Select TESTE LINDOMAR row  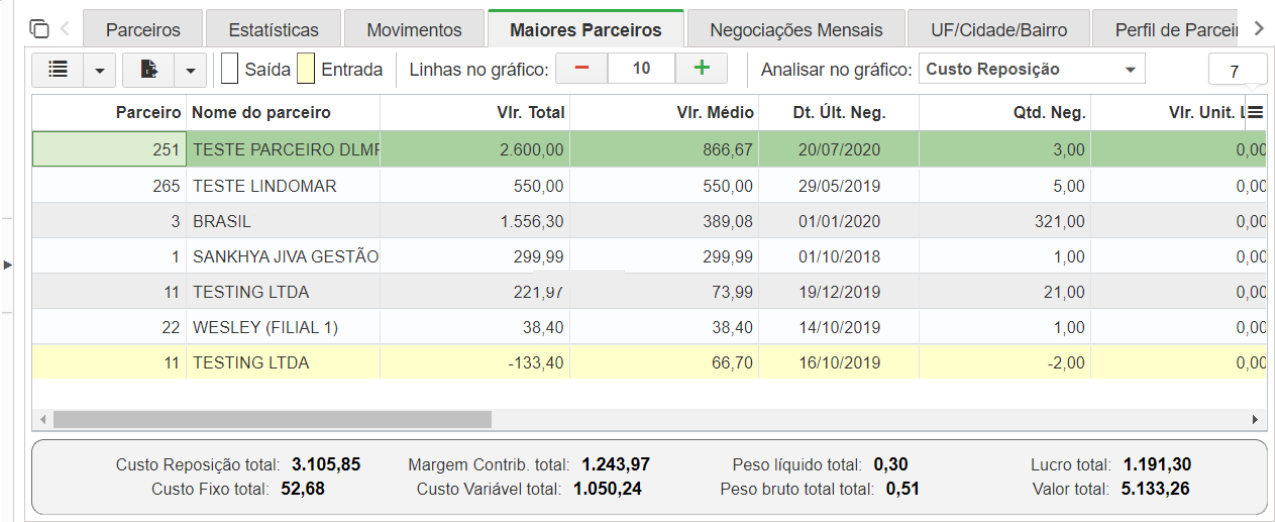tap(264, 186)
